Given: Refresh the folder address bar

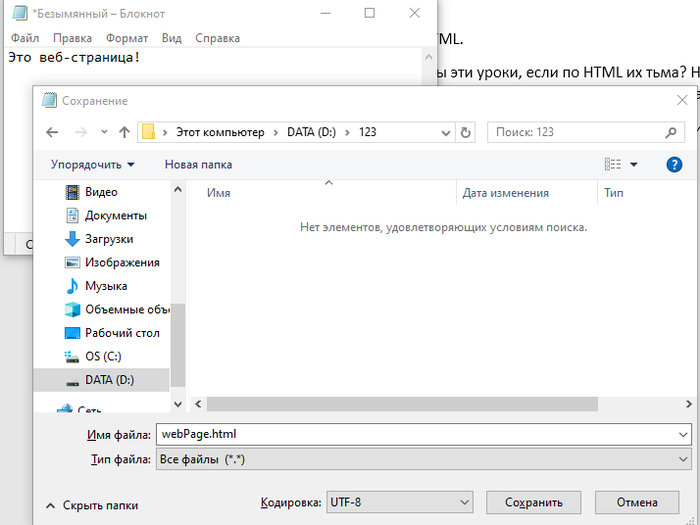Looking at the screenshot, I should click(x=465, y=132).
